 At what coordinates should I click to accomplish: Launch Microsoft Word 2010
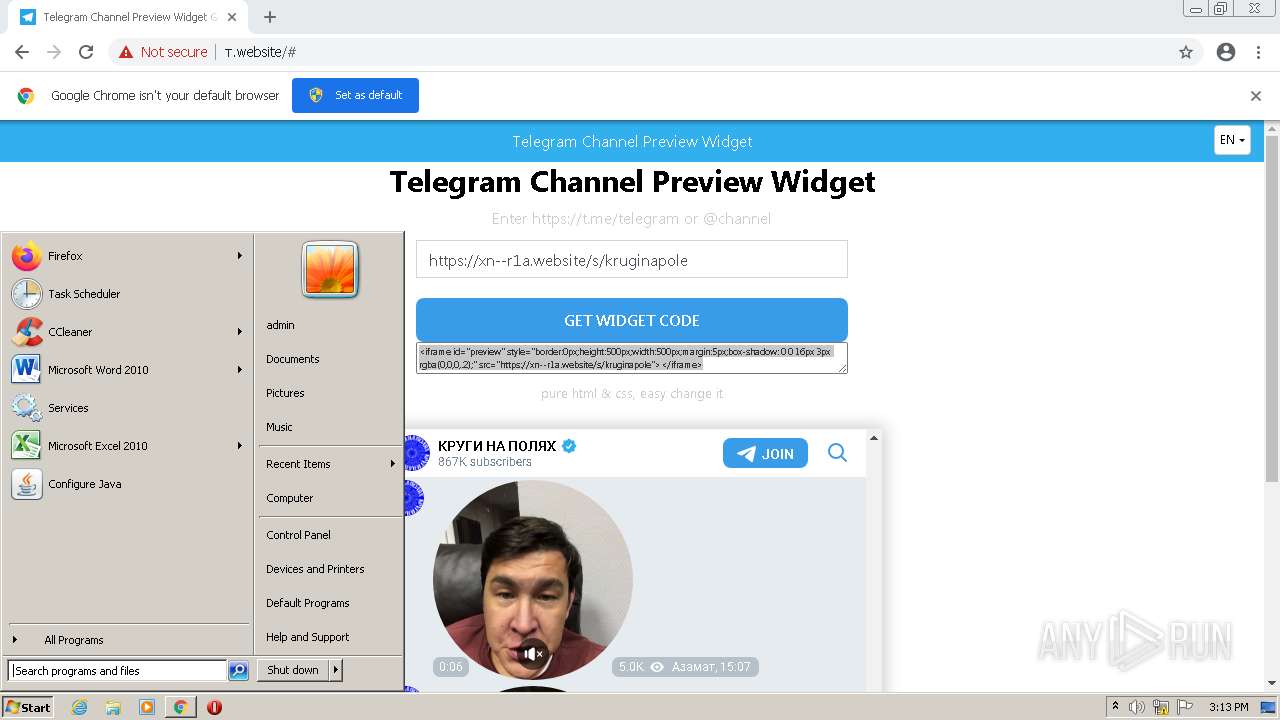click(x=127, y=370)
